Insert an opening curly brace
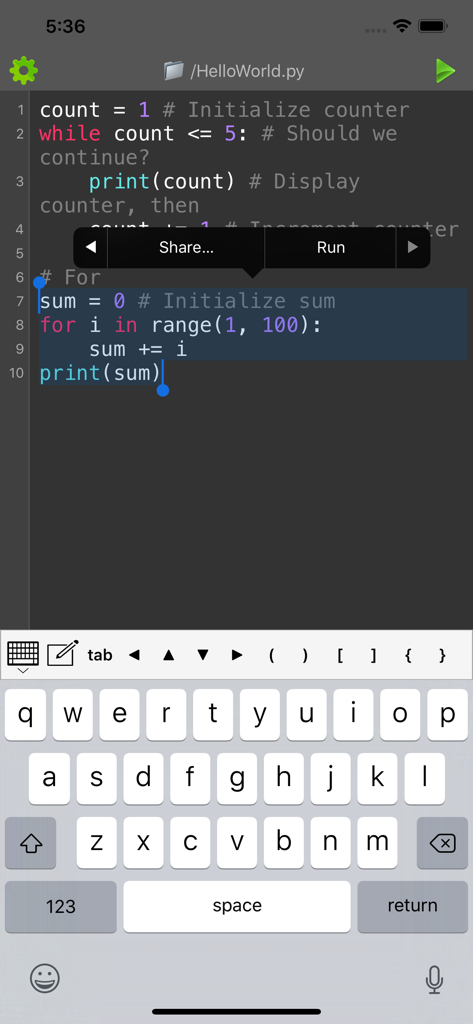This screenshot has height=1024, width=473. click(x=408, y=655)
